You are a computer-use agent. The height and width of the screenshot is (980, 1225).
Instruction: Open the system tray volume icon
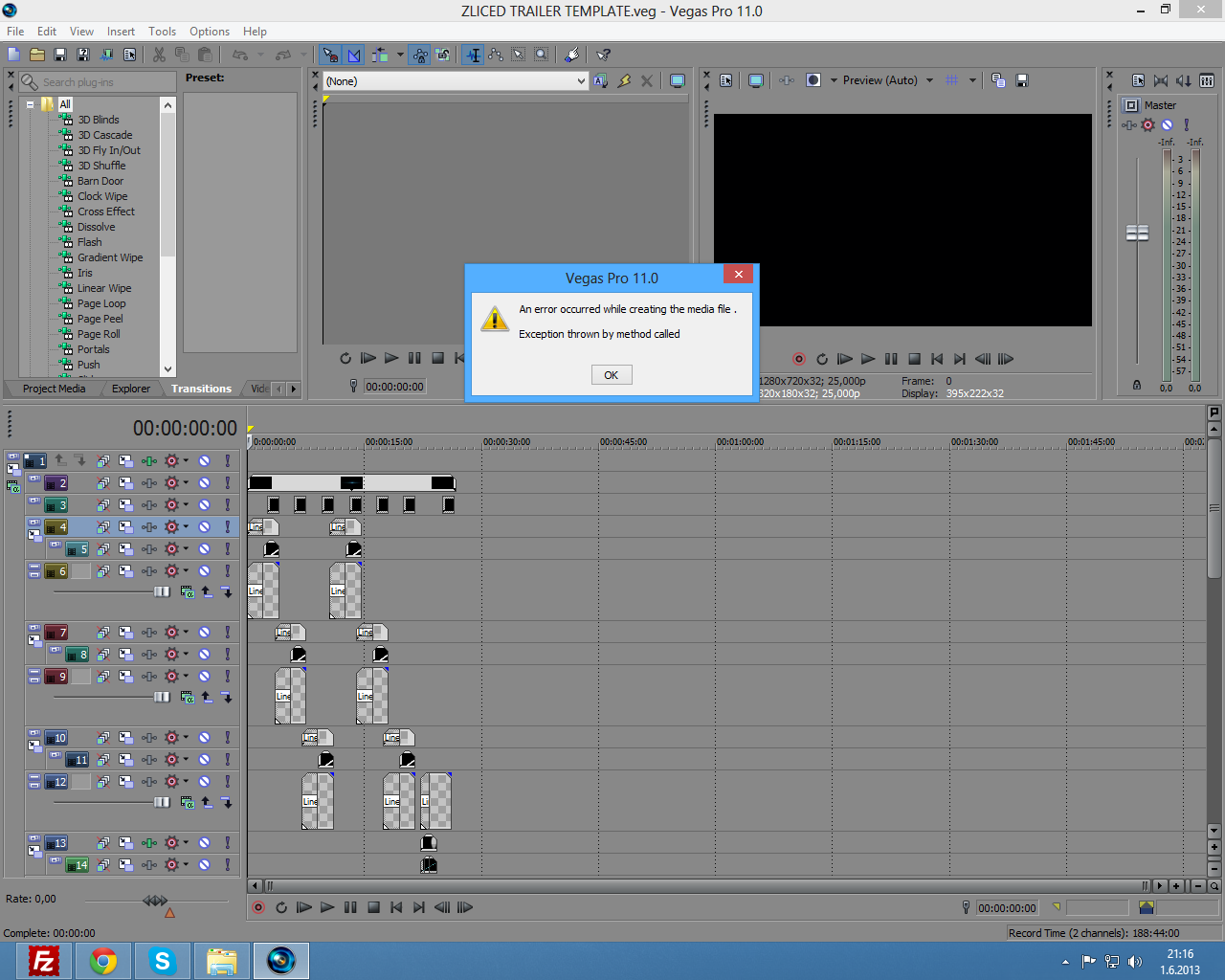click(x=1135, y=962)
